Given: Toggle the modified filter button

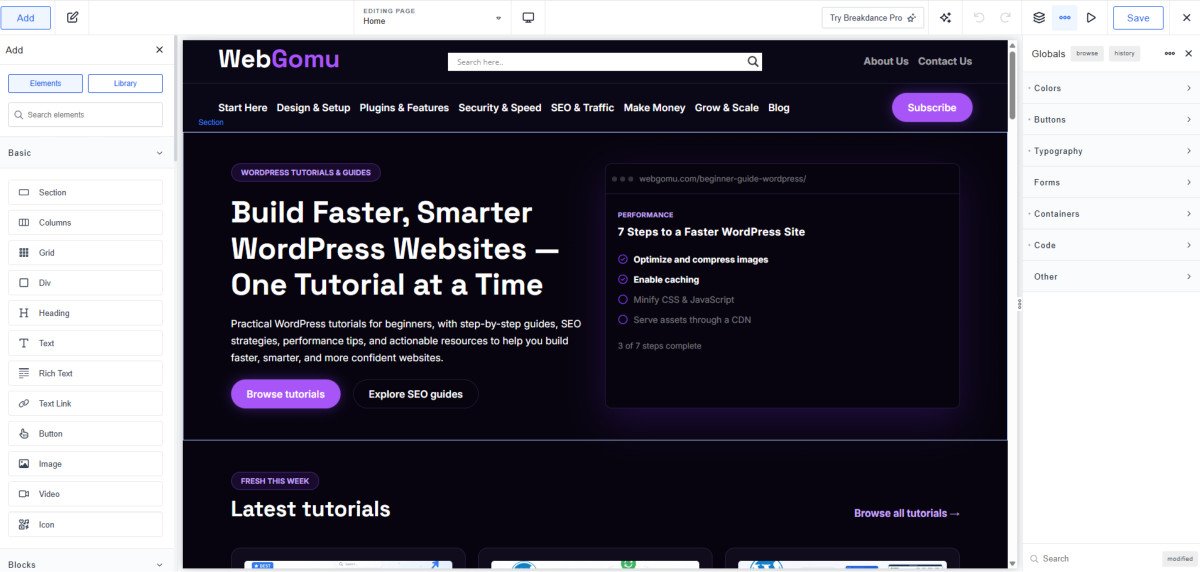Looking at the screenshot, I should point(1178,559).
